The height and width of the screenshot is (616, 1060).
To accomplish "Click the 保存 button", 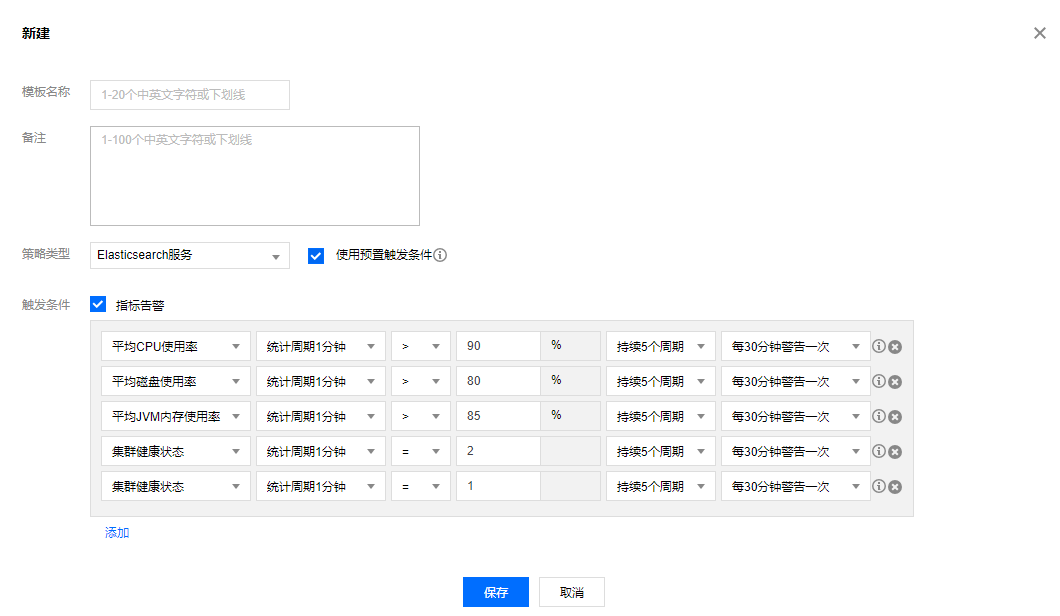I will [496, 592].
